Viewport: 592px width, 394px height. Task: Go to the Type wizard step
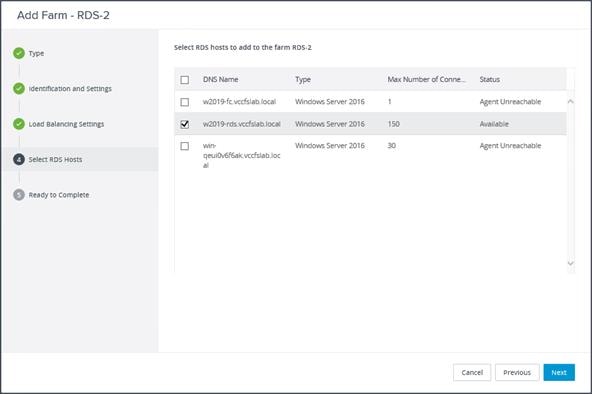coord(36,53)
